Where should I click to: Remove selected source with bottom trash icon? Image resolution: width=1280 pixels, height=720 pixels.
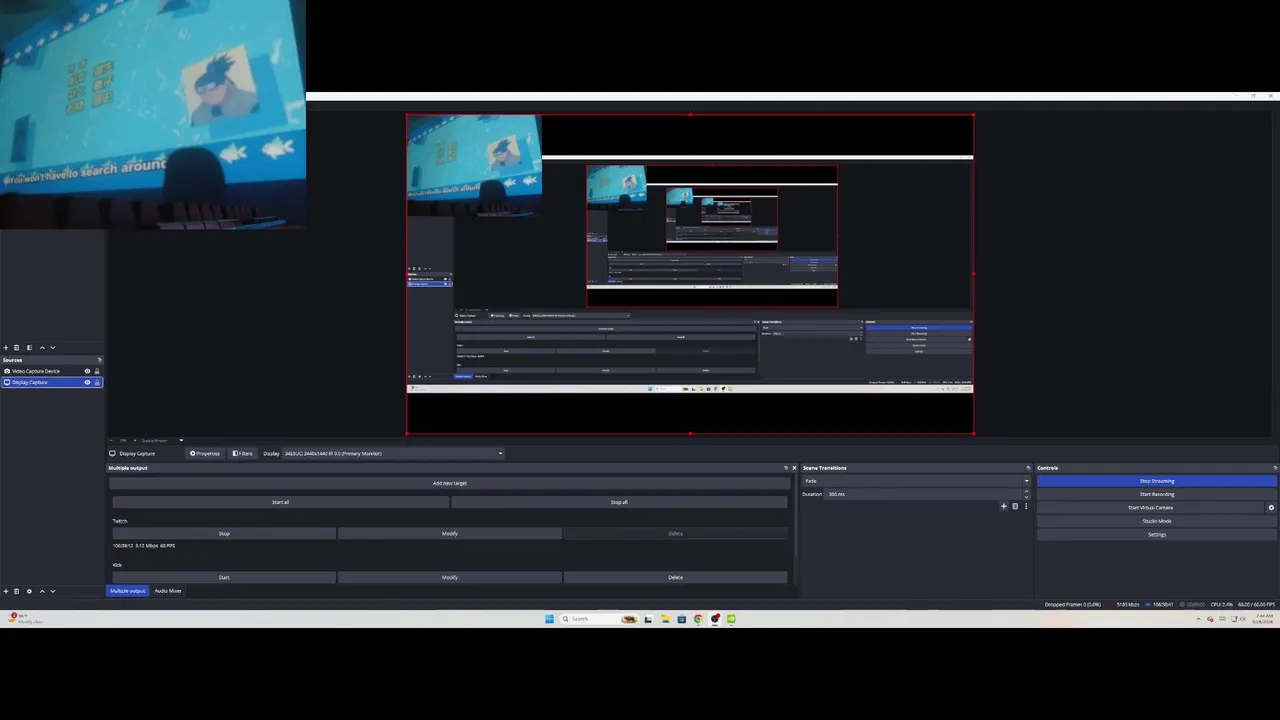(x=16, y=591)
